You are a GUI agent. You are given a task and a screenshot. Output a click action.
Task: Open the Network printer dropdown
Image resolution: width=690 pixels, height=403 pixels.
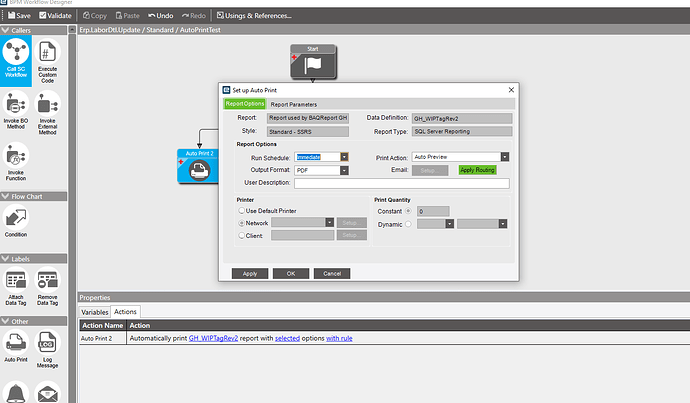click(x=329, y=223)
